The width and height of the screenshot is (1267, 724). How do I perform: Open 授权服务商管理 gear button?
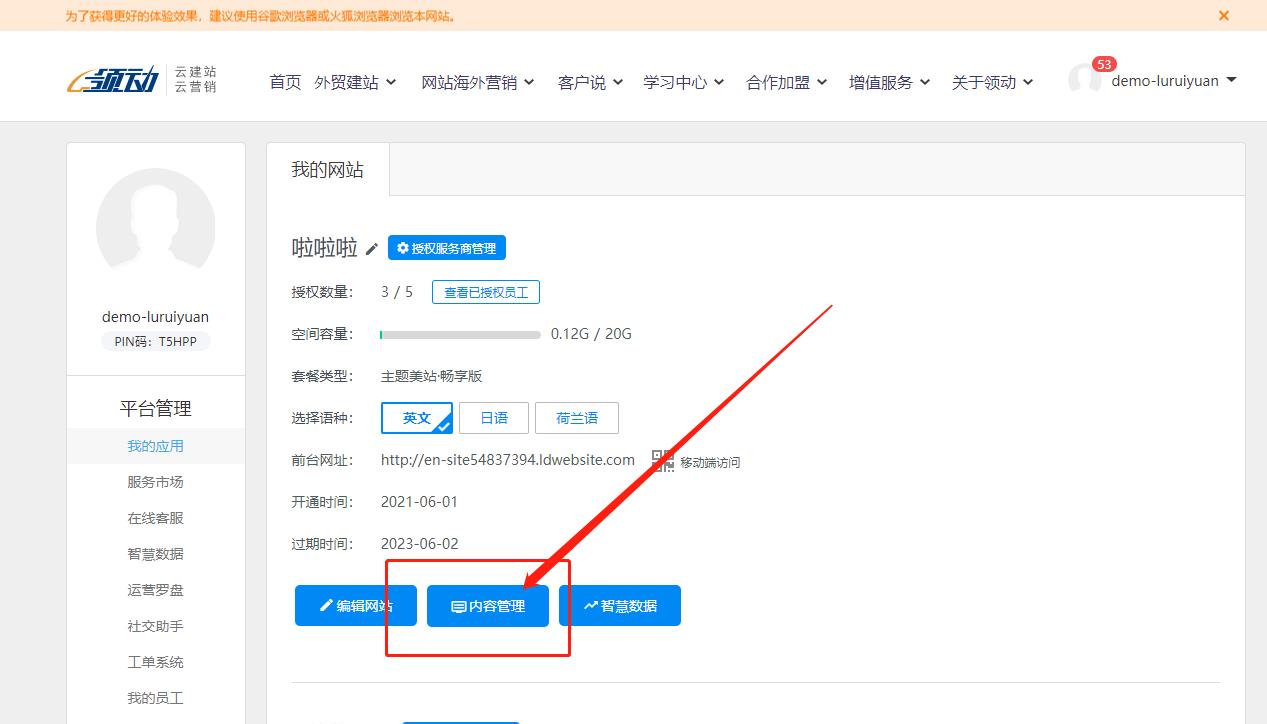446,248
